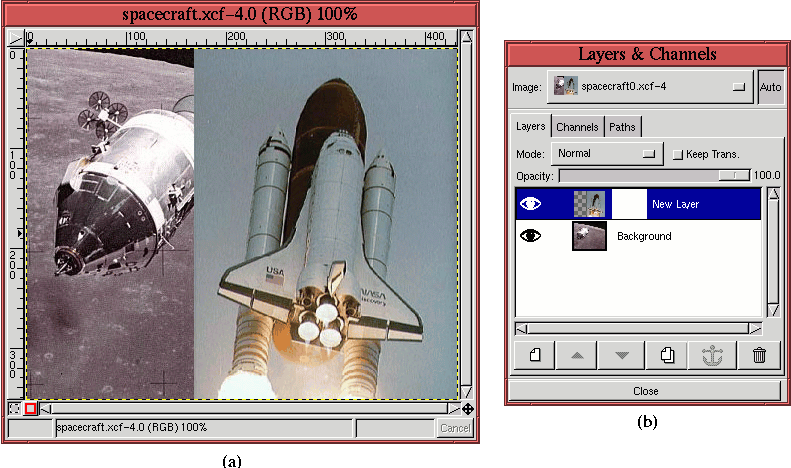Switch to the Channels tab

[577, 127]
